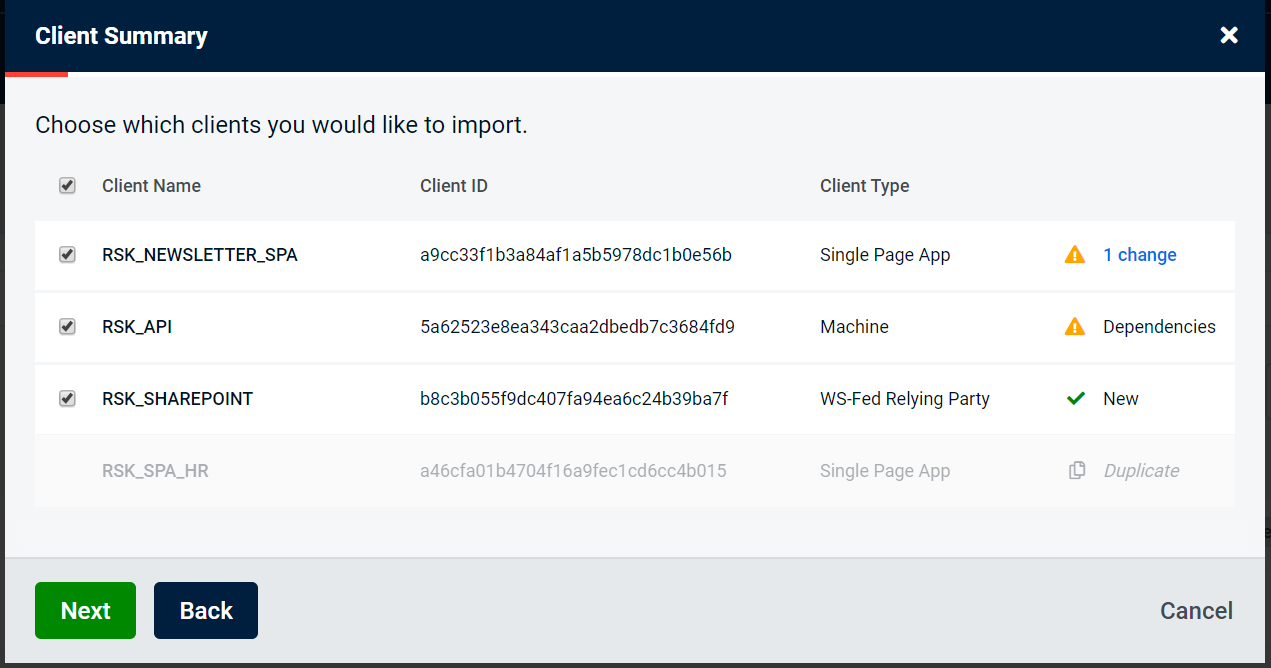Click the warning icon beside 1 change
The image size is (1271, 668).
point(1075,255)
